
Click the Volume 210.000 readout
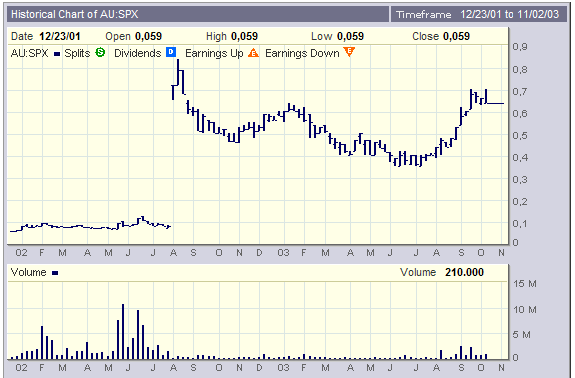[442, 272]
